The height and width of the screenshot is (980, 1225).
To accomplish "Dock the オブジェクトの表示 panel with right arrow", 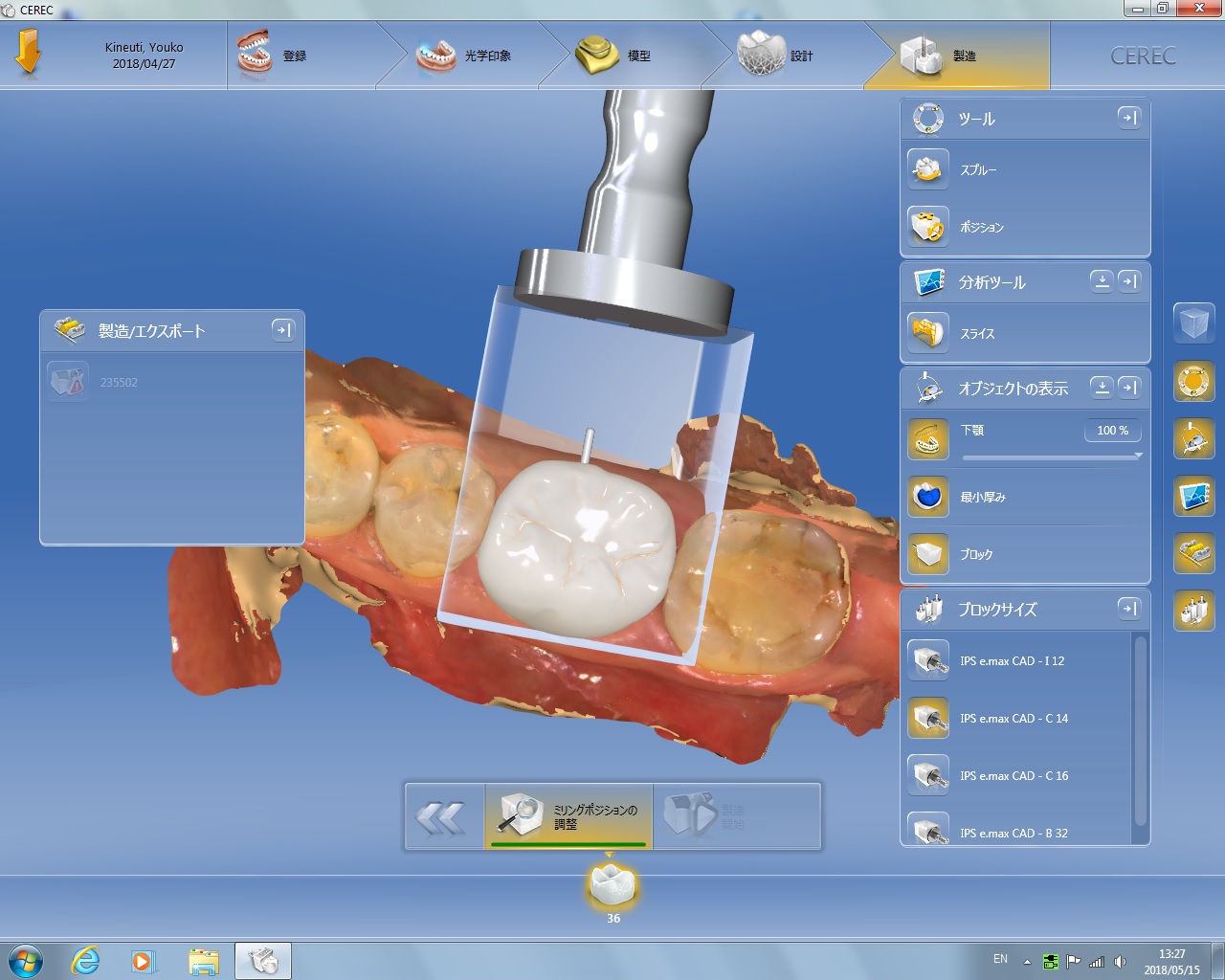I will 1129,387.
